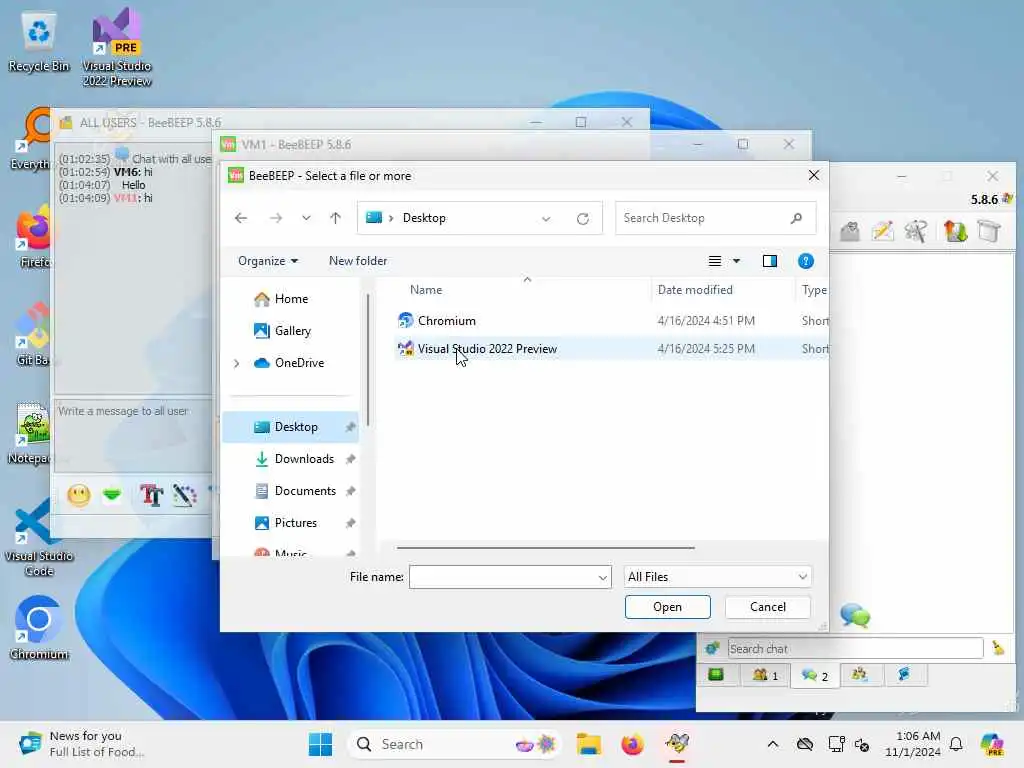Viewport: 1024px width, 768px height.
Task: Open the File name history dropdown
Action: point(603,577)
